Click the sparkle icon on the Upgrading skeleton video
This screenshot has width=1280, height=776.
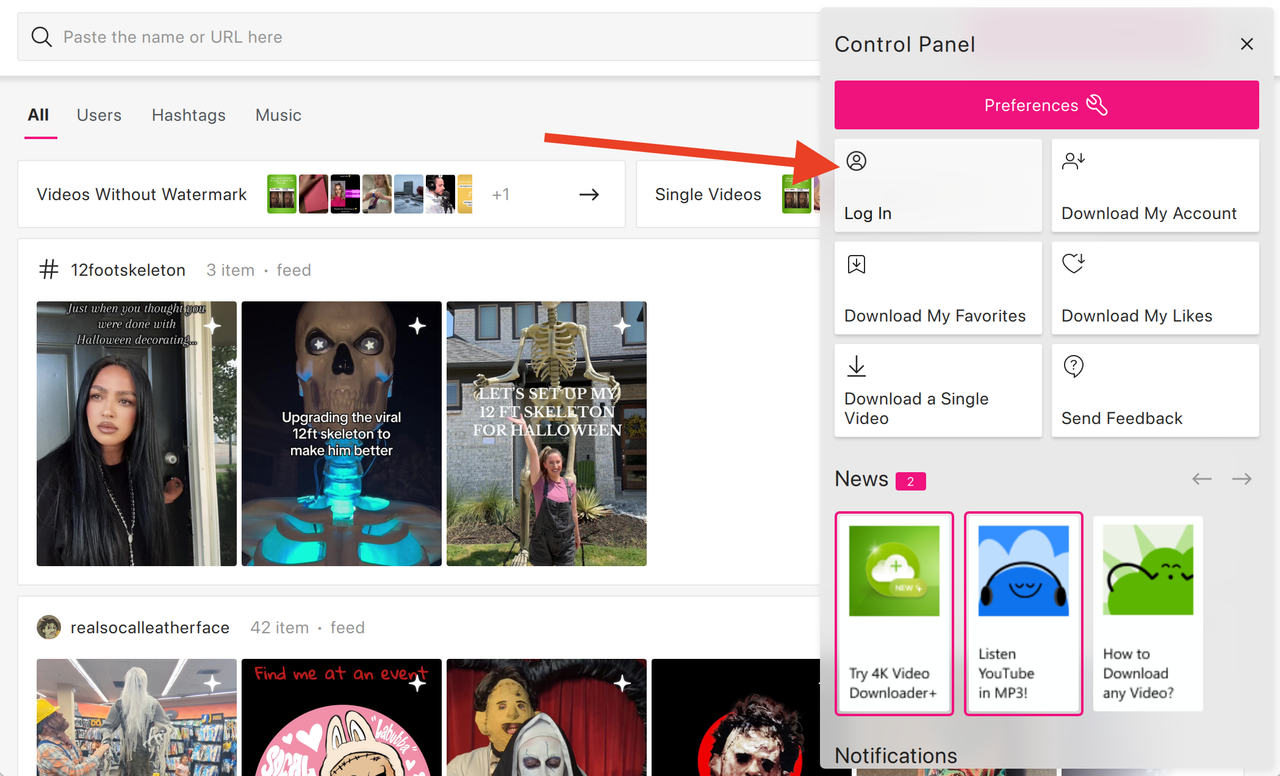417,326
